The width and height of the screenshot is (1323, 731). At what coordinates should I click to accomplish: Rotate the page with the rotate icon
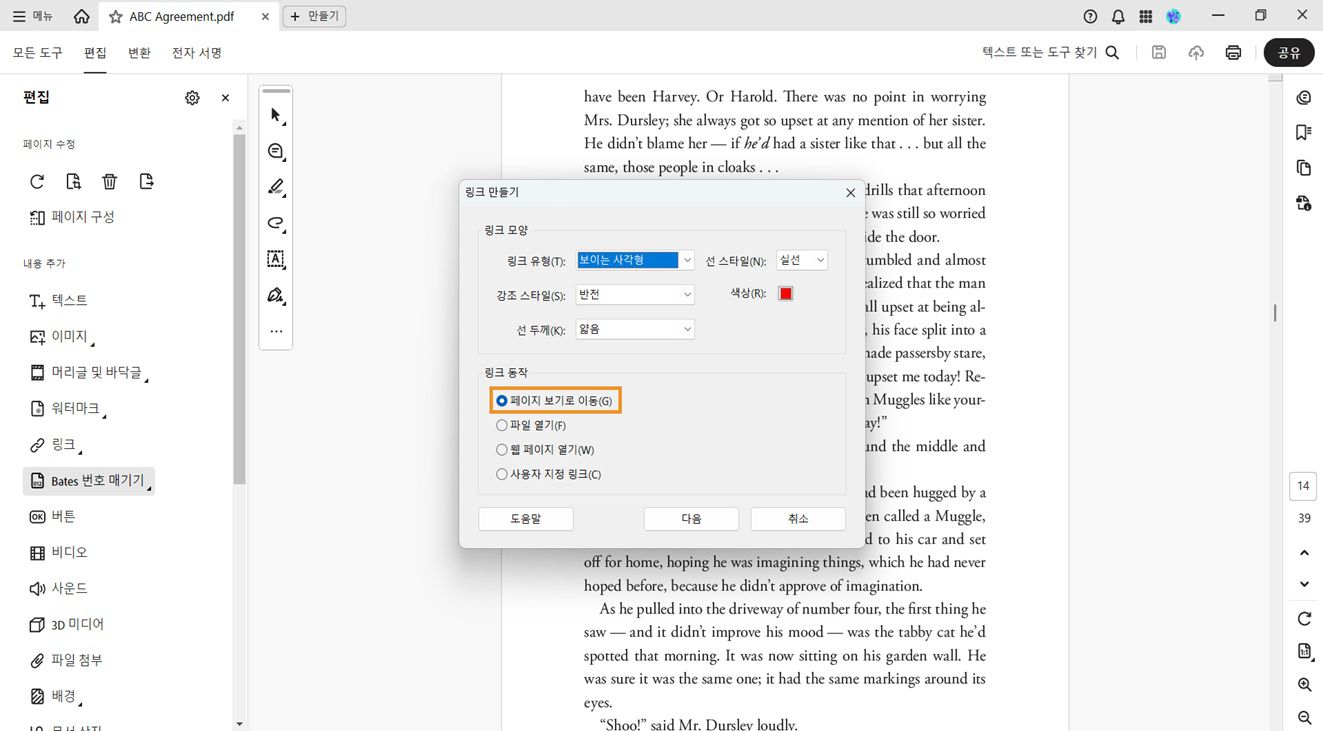coord(37,181)
